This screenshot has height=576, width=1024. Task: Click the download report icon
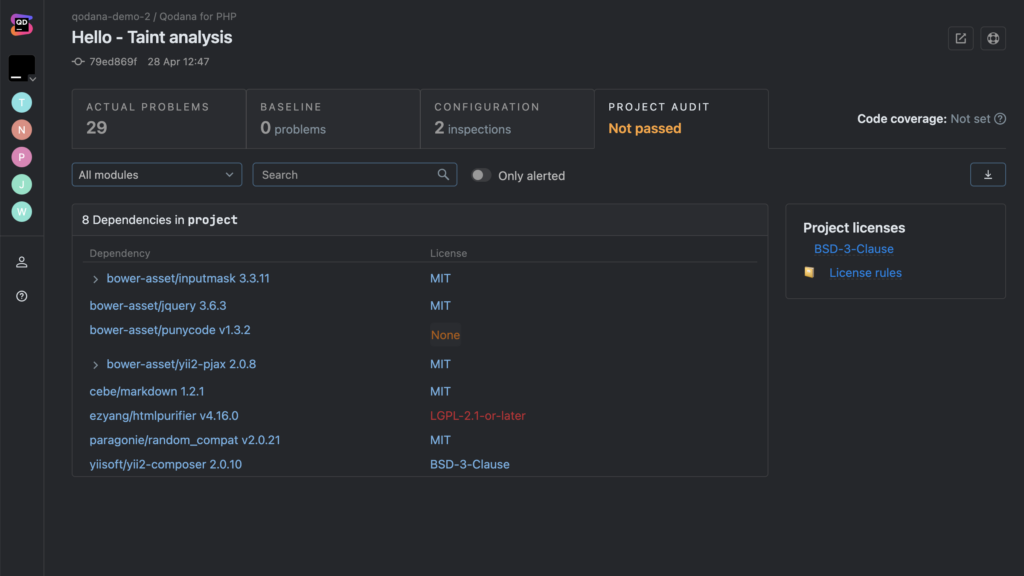pos(988,174)
